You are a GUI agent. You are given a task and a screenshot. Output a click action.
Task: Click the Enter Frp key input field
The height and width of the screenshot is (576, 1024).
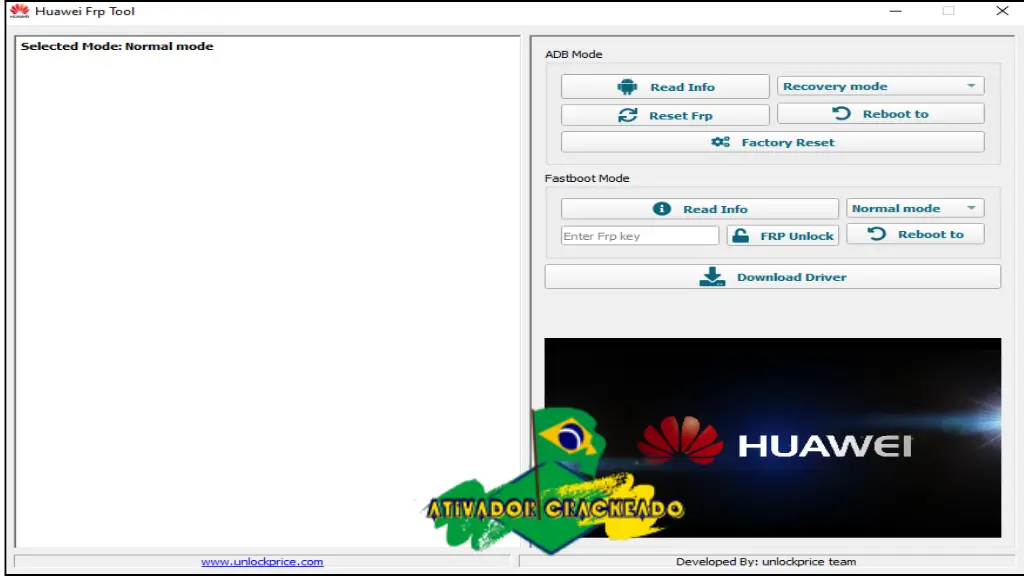click(x=640, y=236)
